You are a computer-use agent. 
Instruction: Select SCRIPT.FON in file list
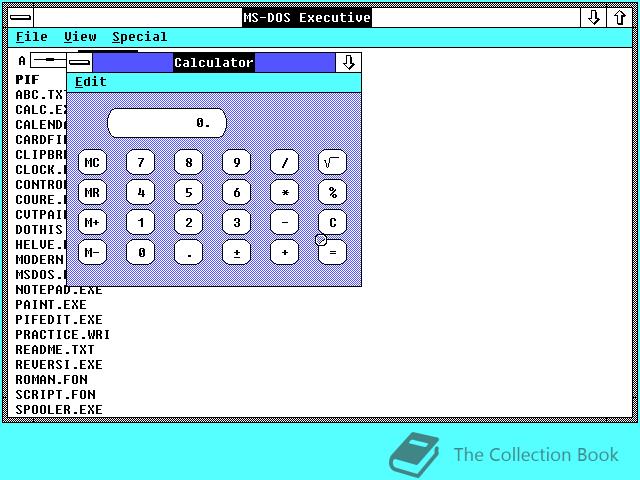55,395
